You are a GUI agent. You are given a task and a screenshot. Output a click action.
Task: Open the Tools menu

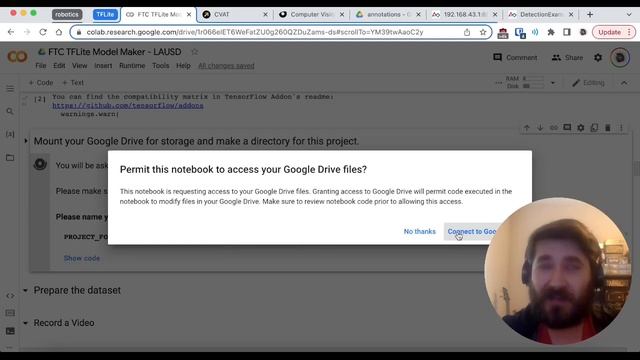160,66
